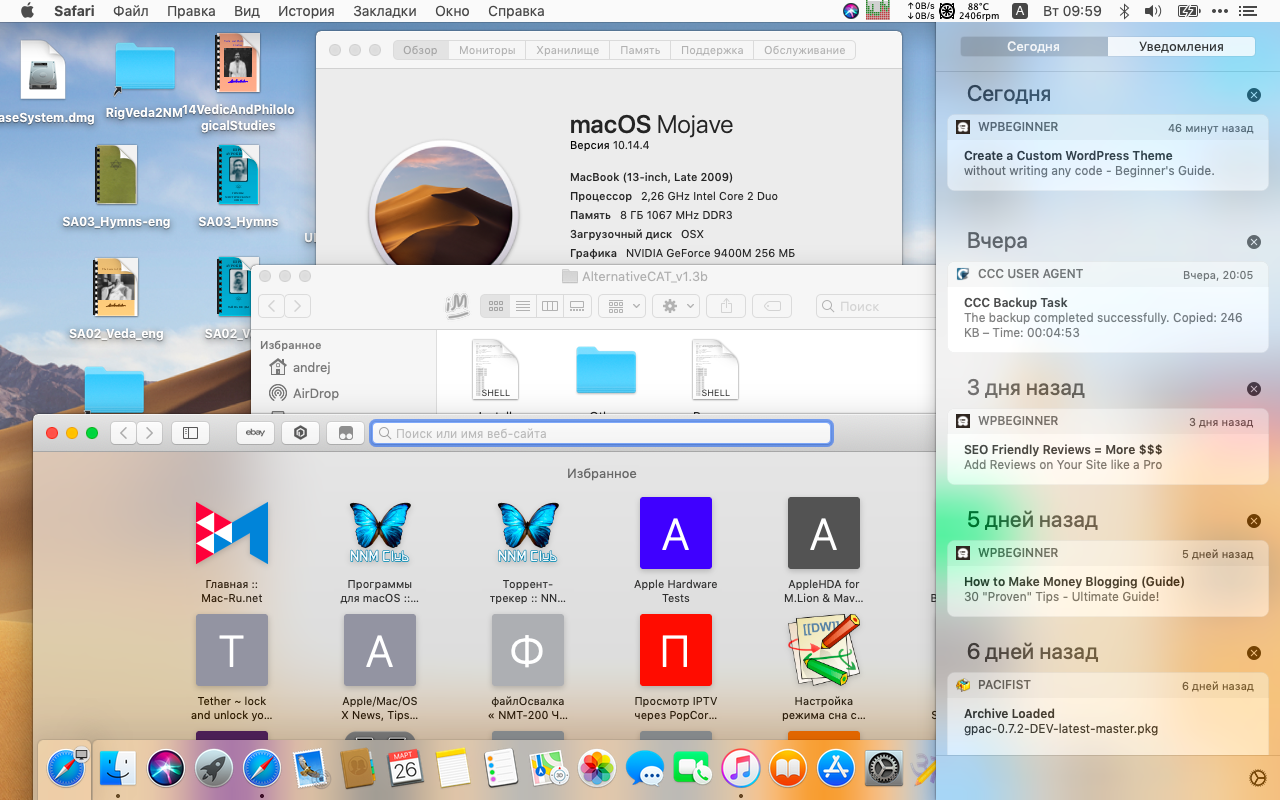1280x800 pixels.
Task: Open Finder from the Dock
Action: coord(118,768)
